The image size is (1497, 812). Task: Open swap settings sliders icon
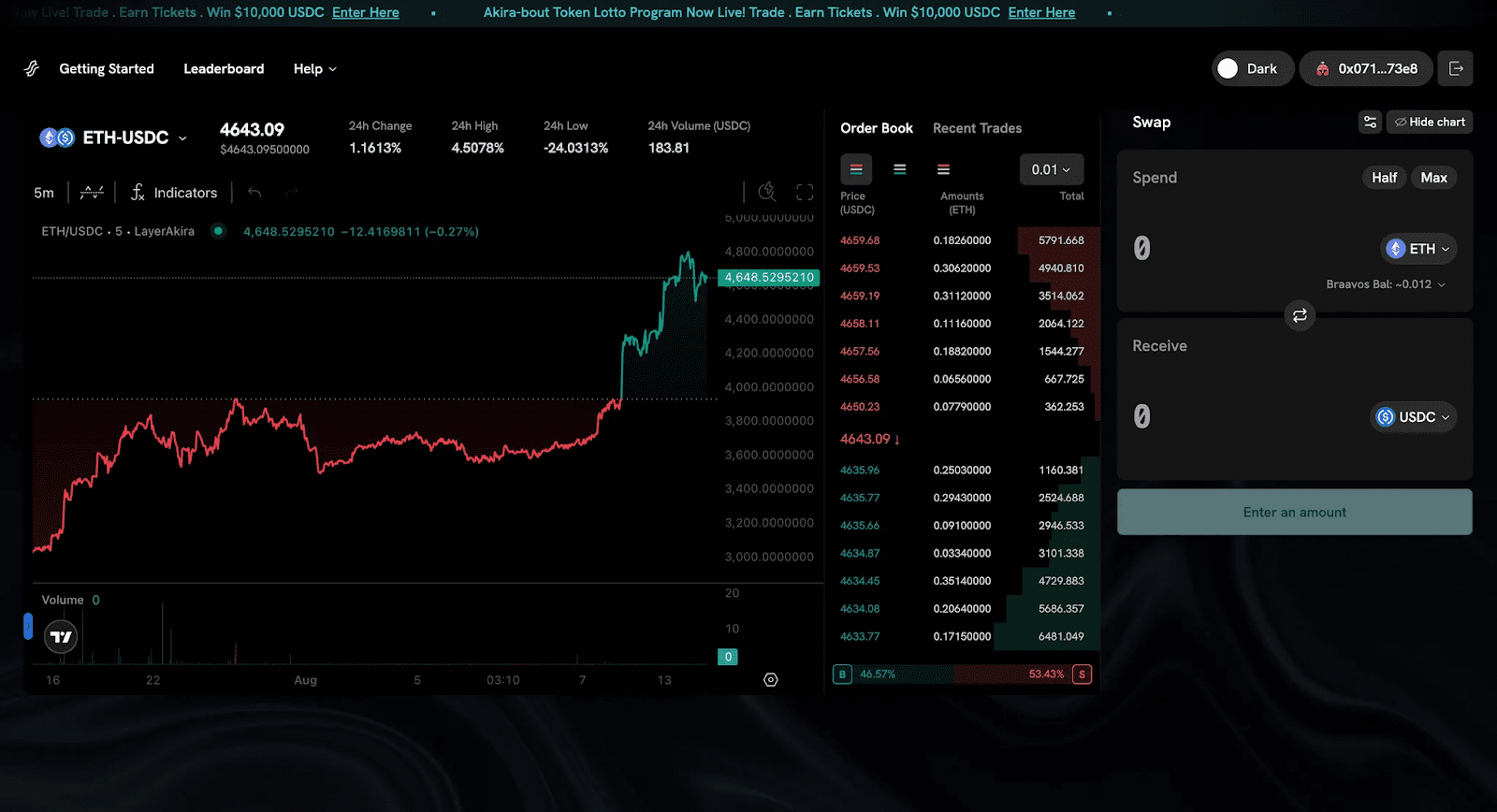1370,122
